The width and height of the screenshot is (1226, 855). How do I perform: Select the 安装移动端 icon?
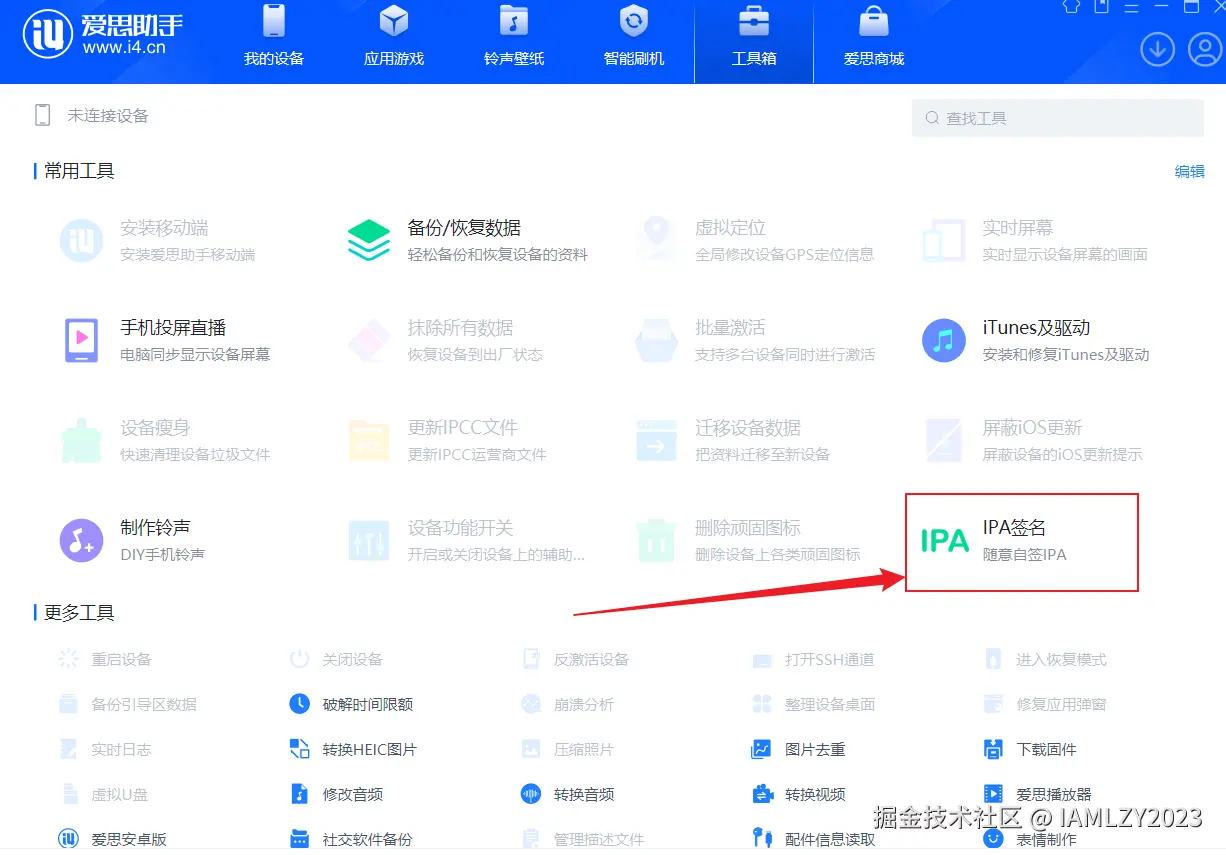[x=81, y=240]
